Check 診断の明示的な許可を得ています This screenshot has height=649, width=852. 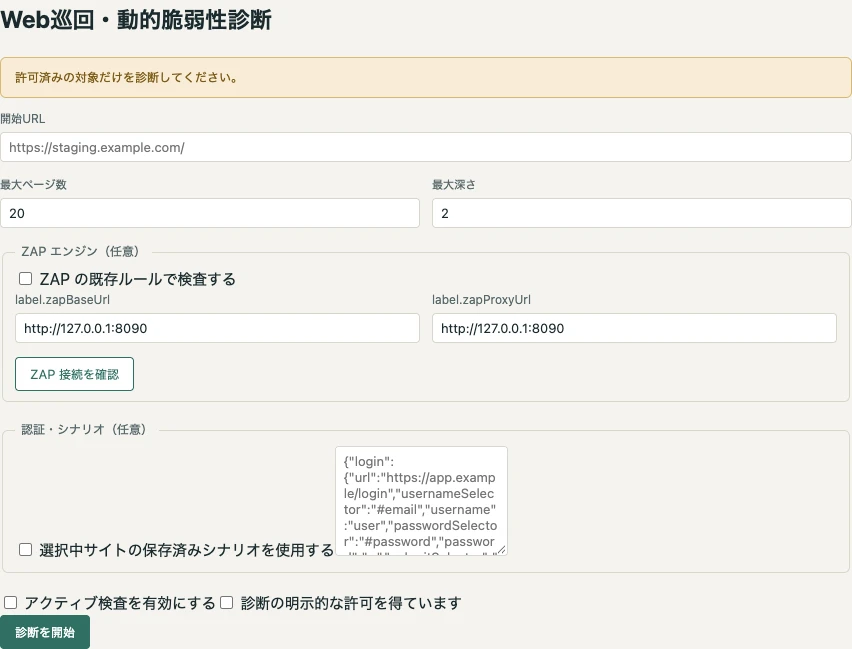pyautogui.click(x=227, y=602)
